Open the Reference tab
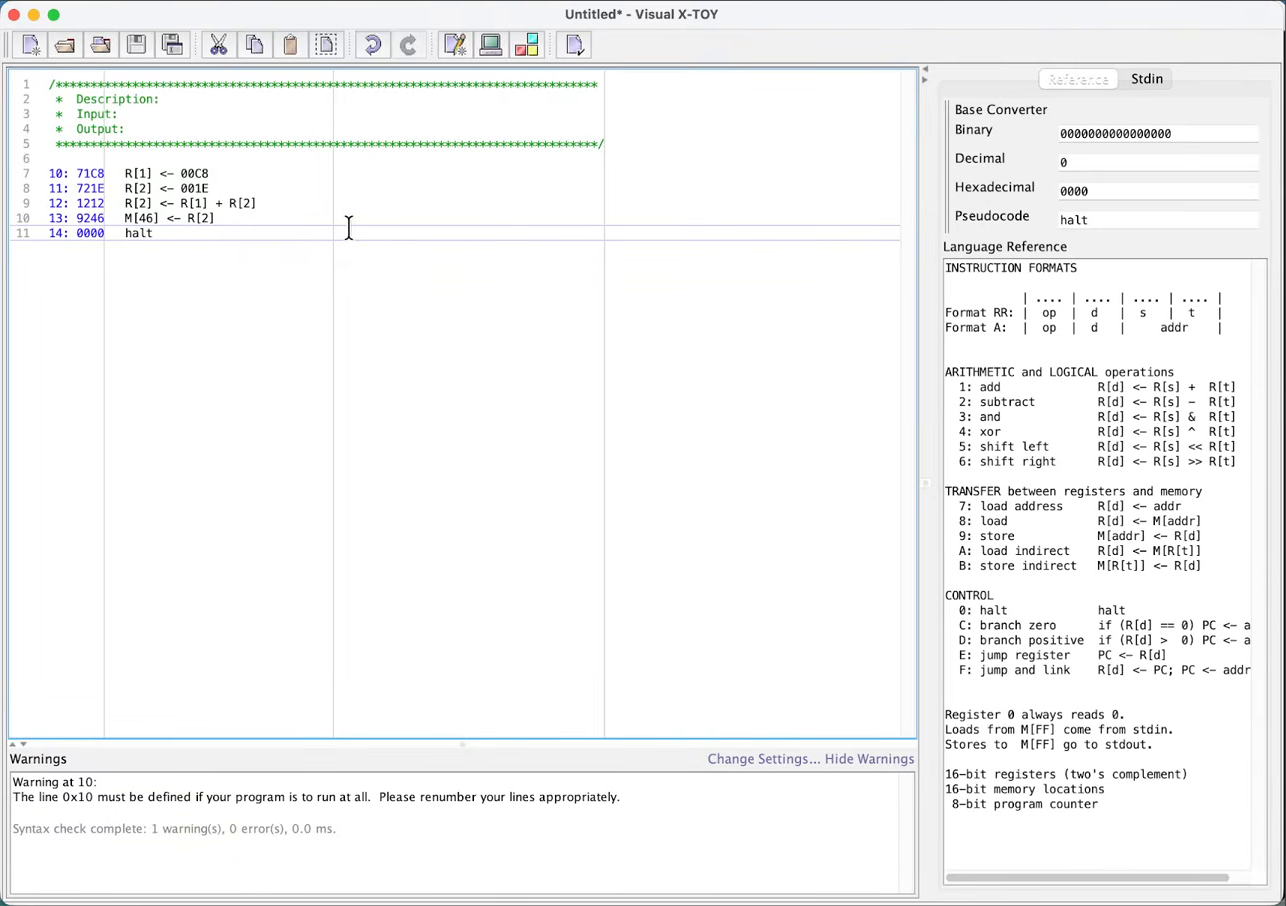1286x906 pixels. click(1078, 79)
